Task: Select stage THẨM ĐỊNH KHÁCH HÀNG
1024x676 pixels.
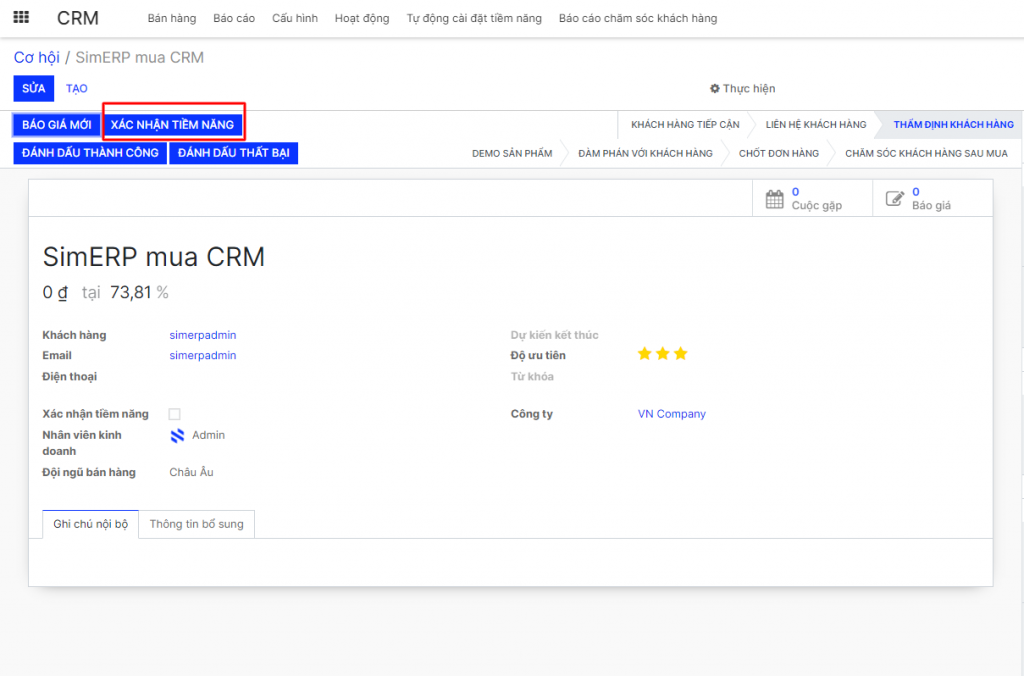Action: pos(953,125)
